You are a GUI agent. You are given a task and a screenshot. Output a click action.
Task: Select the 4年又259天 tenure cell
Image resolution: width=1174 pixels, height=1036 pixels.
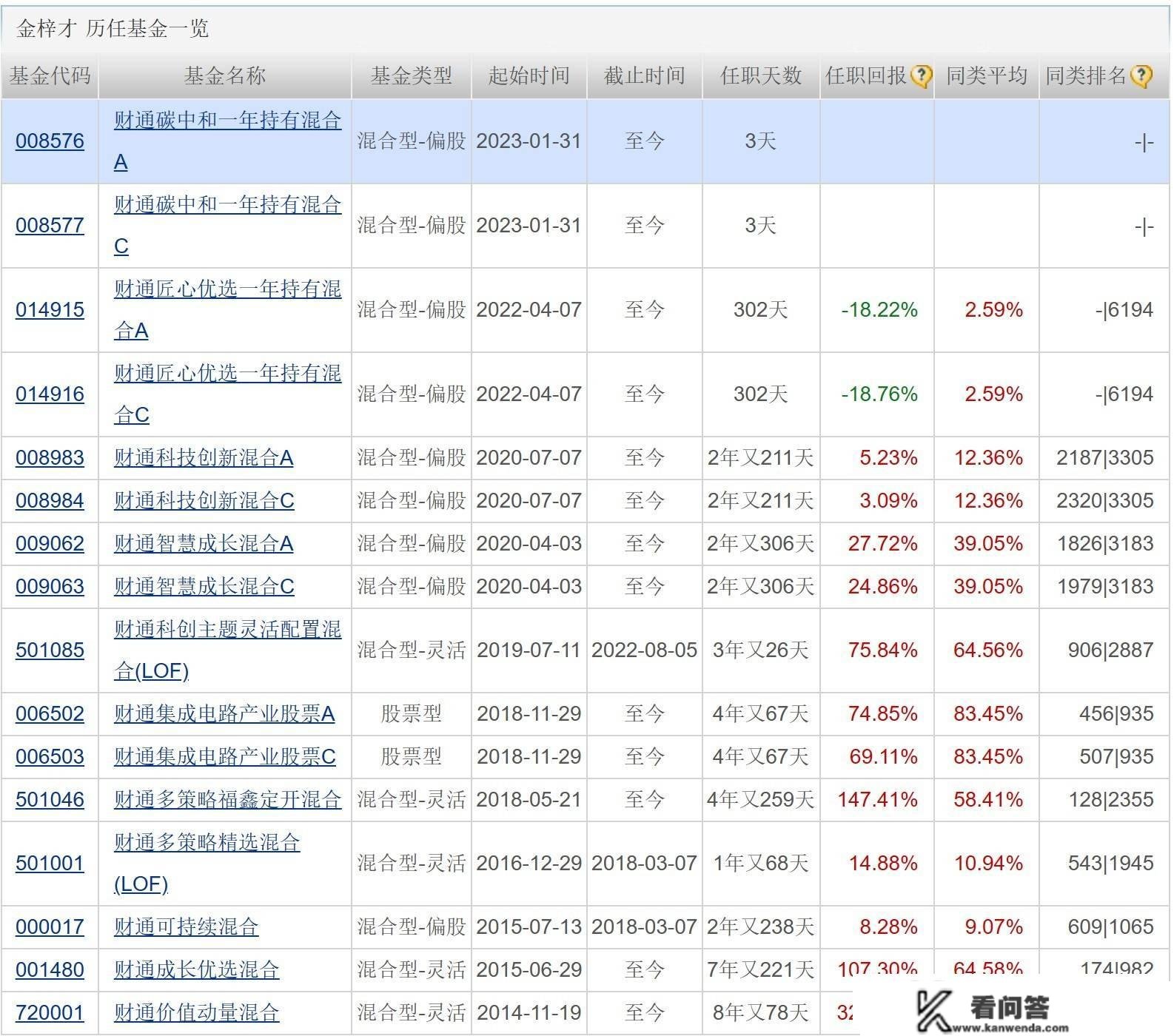click(761, 799)
